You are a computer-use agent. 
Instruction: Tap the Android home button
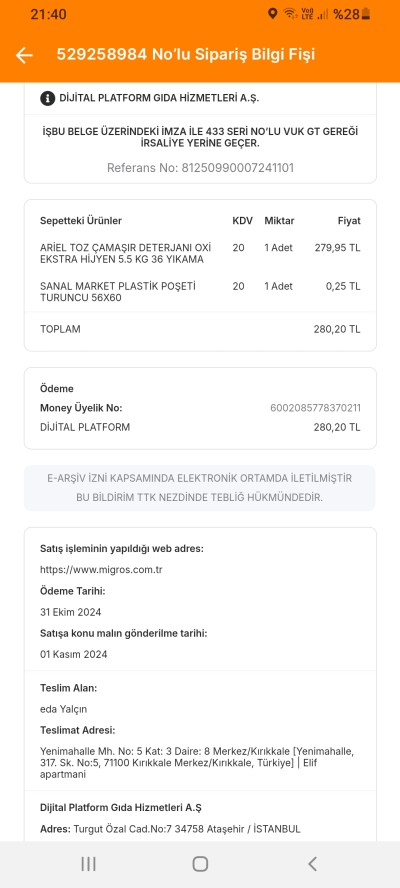coord(200,864)
